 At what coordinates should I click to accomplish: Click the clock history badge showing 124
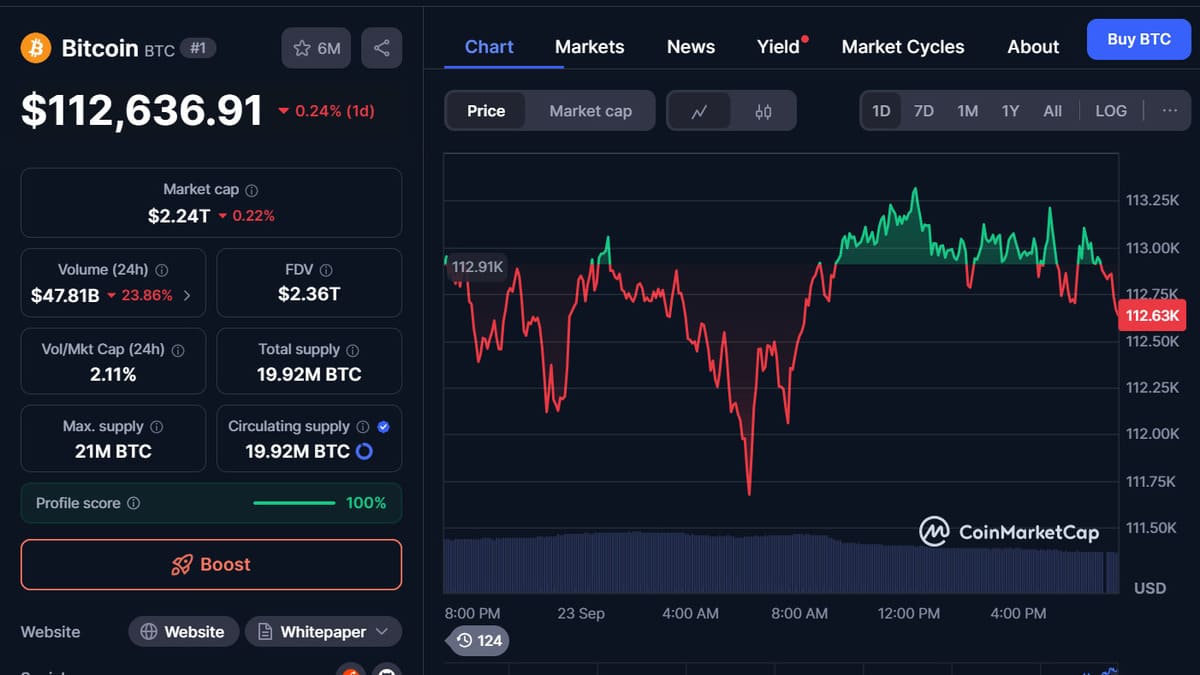(478, 640)
